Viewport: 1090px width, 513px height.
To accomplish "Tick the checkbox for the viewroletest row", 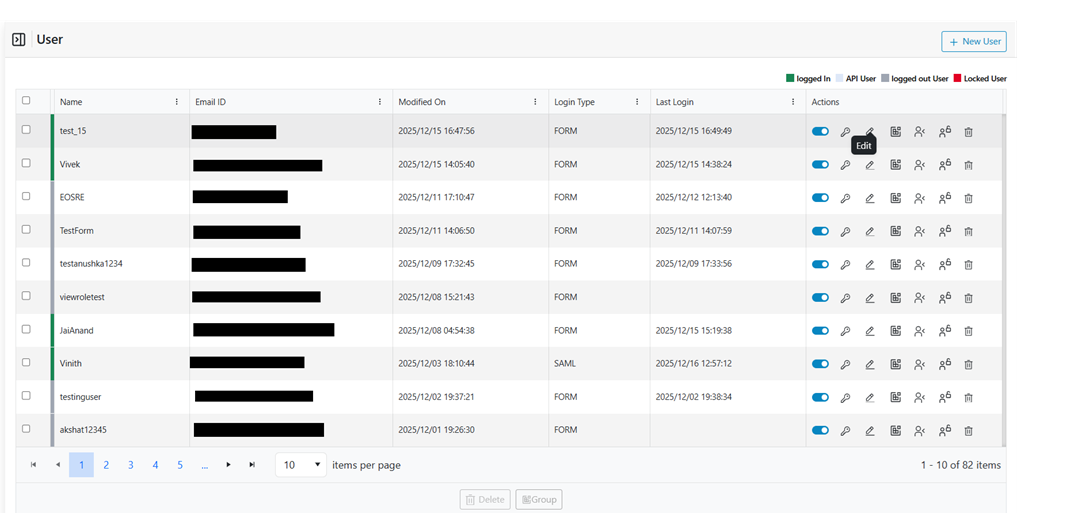I will pos(27,297).
